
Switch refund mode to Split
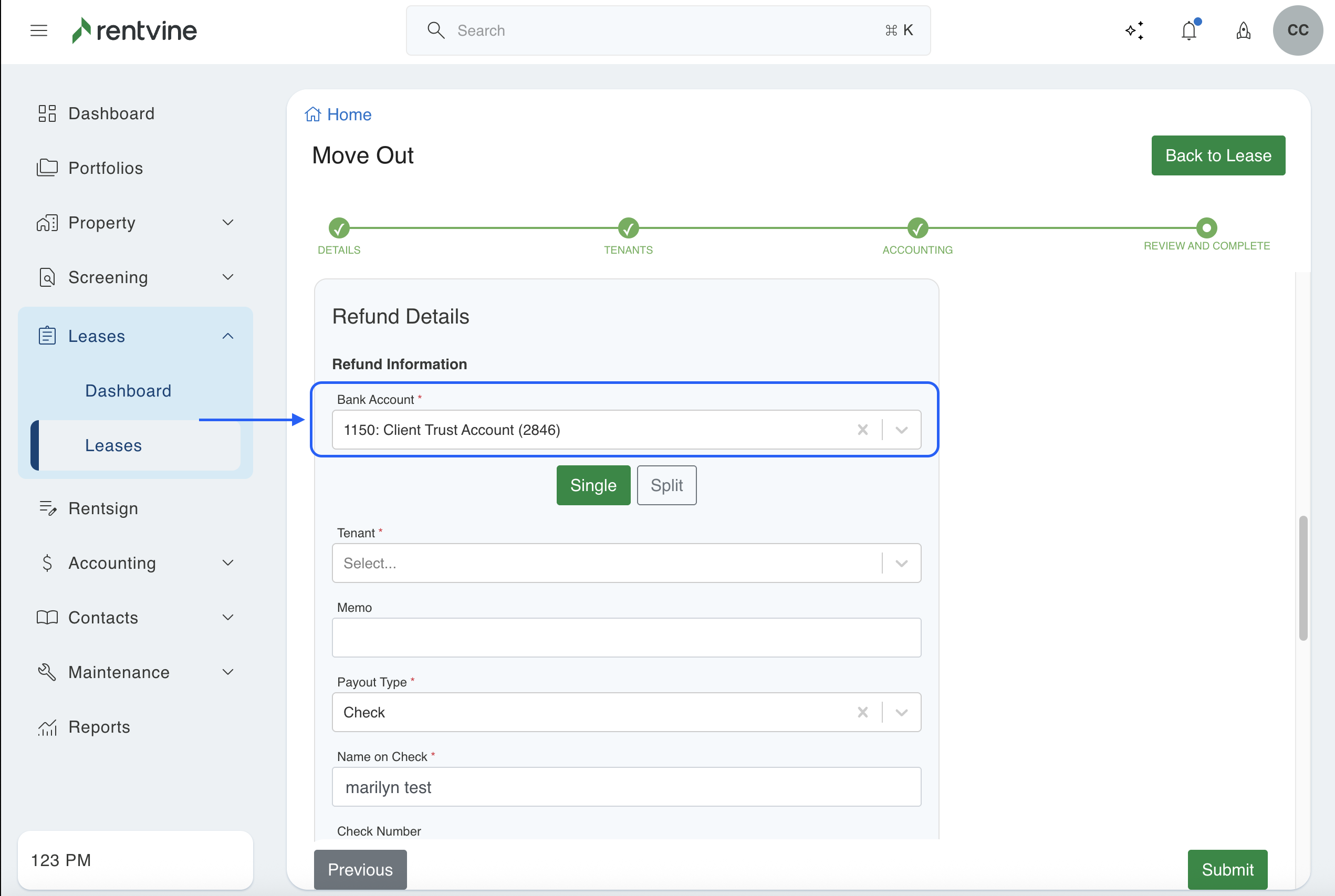[666, 485]
